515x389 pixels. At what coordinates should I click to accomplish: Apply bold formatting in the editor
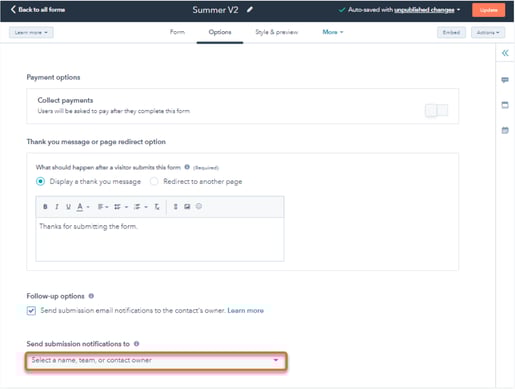point(45,207)
